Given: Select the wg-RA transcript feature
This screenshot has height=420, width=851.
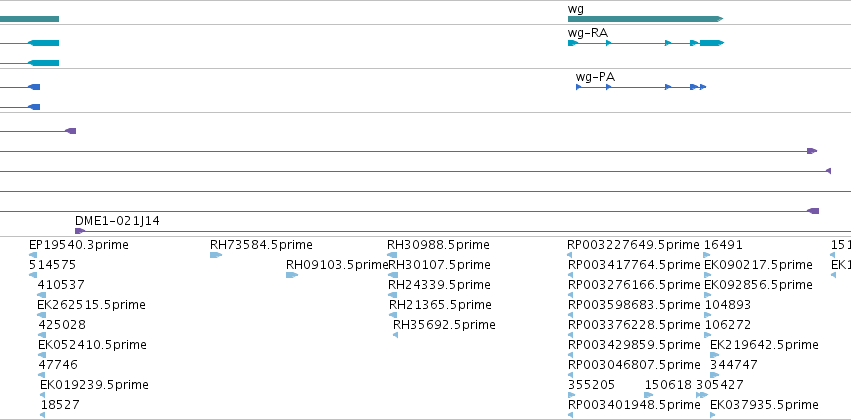Looking at the screenshot, I should pos(646,43).
